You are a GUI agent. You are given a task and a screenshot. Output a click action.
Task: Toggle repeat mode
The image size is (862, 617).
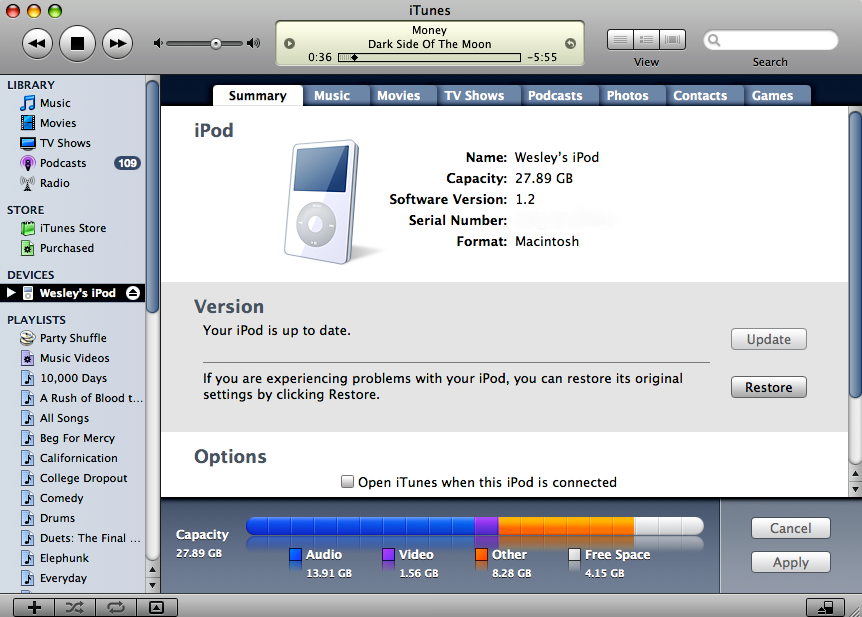tap(116, 607)
